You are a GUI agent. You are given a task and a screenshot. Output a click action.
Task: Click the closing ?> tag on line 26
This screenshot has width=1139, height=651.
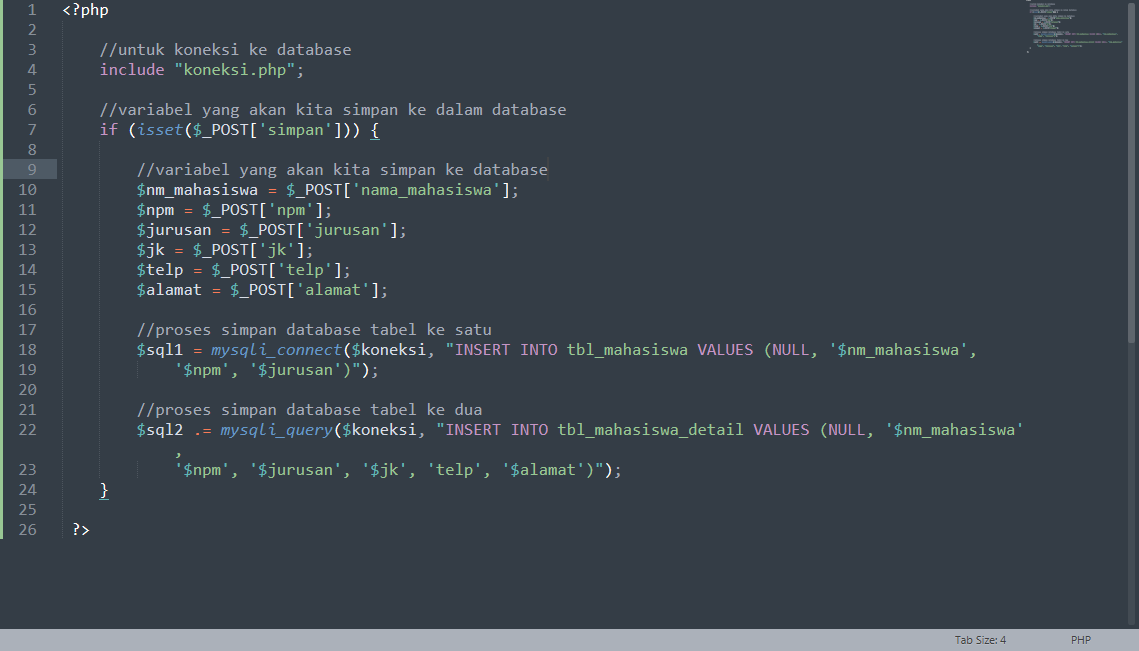tap(79, 529)
